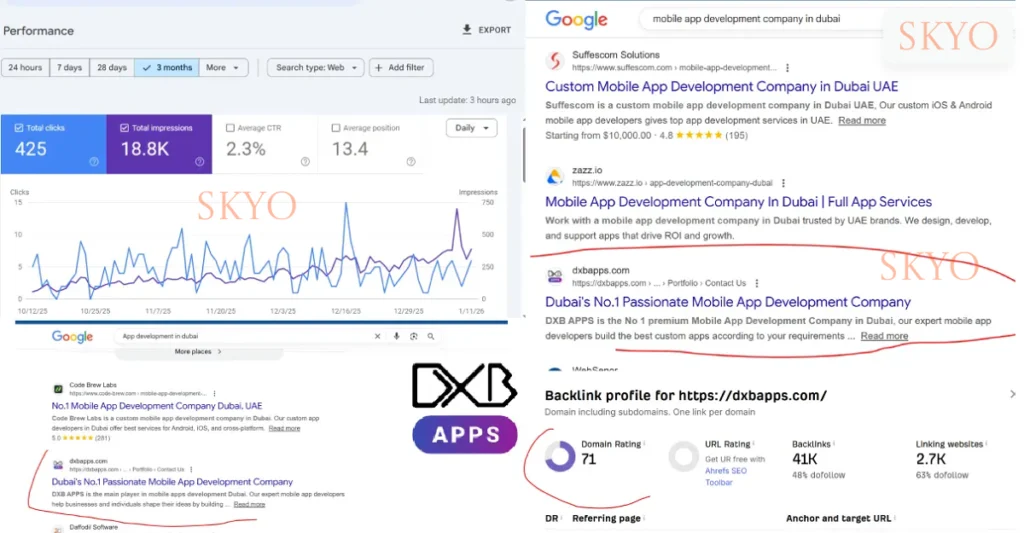Click the zazz.io favicon
Screen dimensions: 1024x533
(x=555, y=176)
